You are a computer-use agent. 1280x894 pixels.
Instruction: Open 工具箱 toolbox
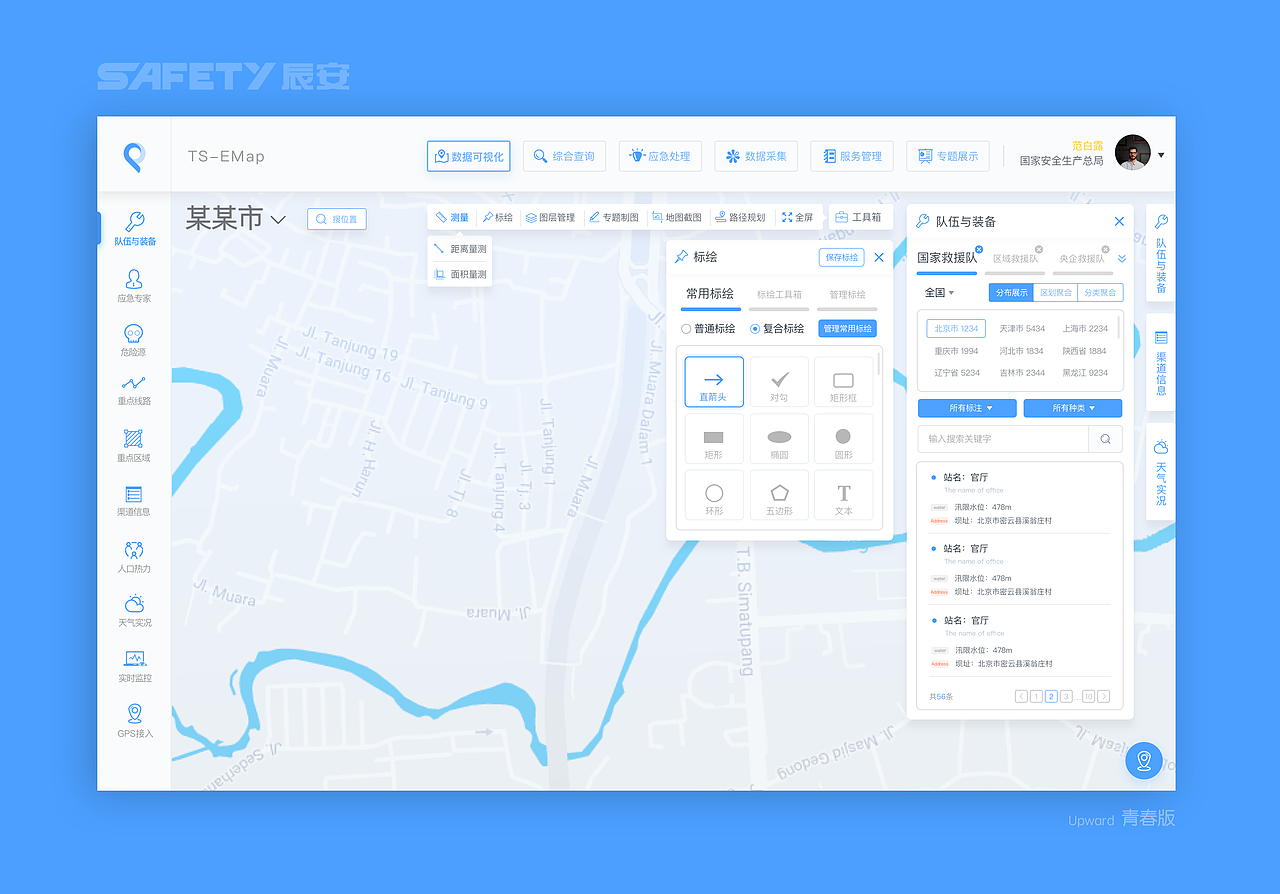coord(859,217)
